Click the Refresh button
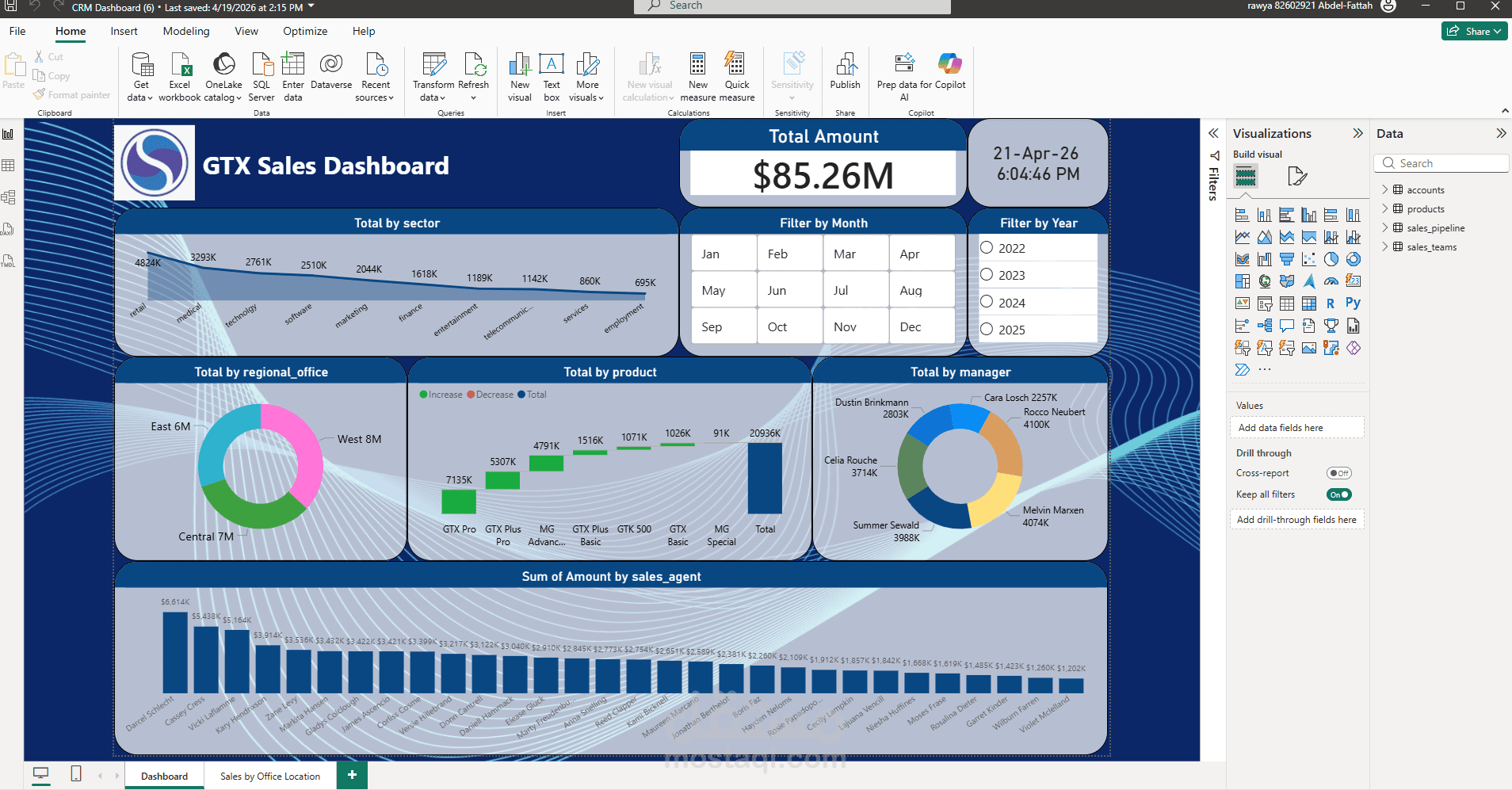This screenshot has height=790, width=1512. coord(473,77)
